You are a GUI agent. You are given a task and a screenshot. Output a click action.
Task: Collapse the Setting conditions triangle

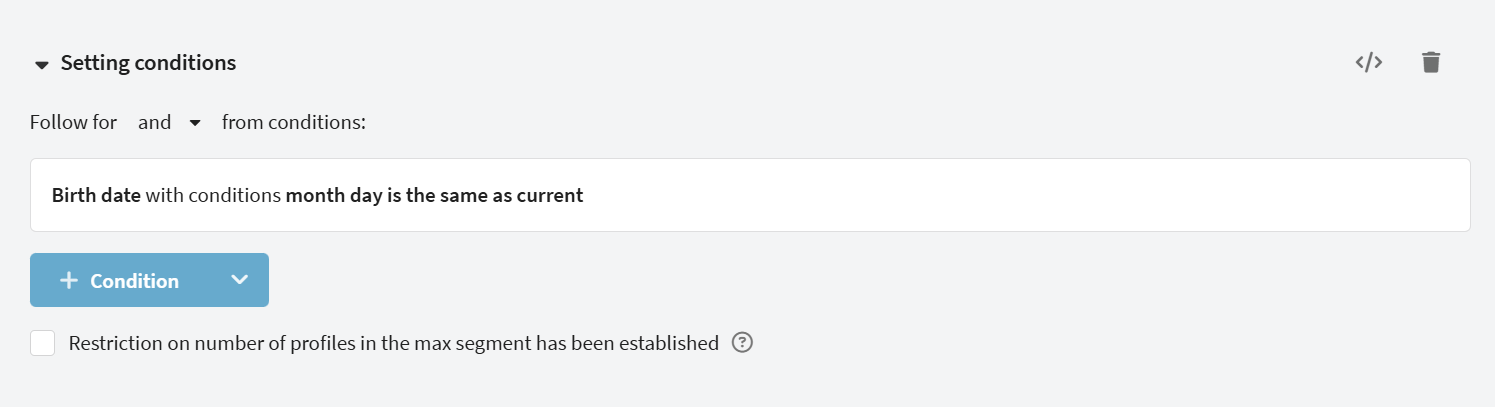(41, 65)
